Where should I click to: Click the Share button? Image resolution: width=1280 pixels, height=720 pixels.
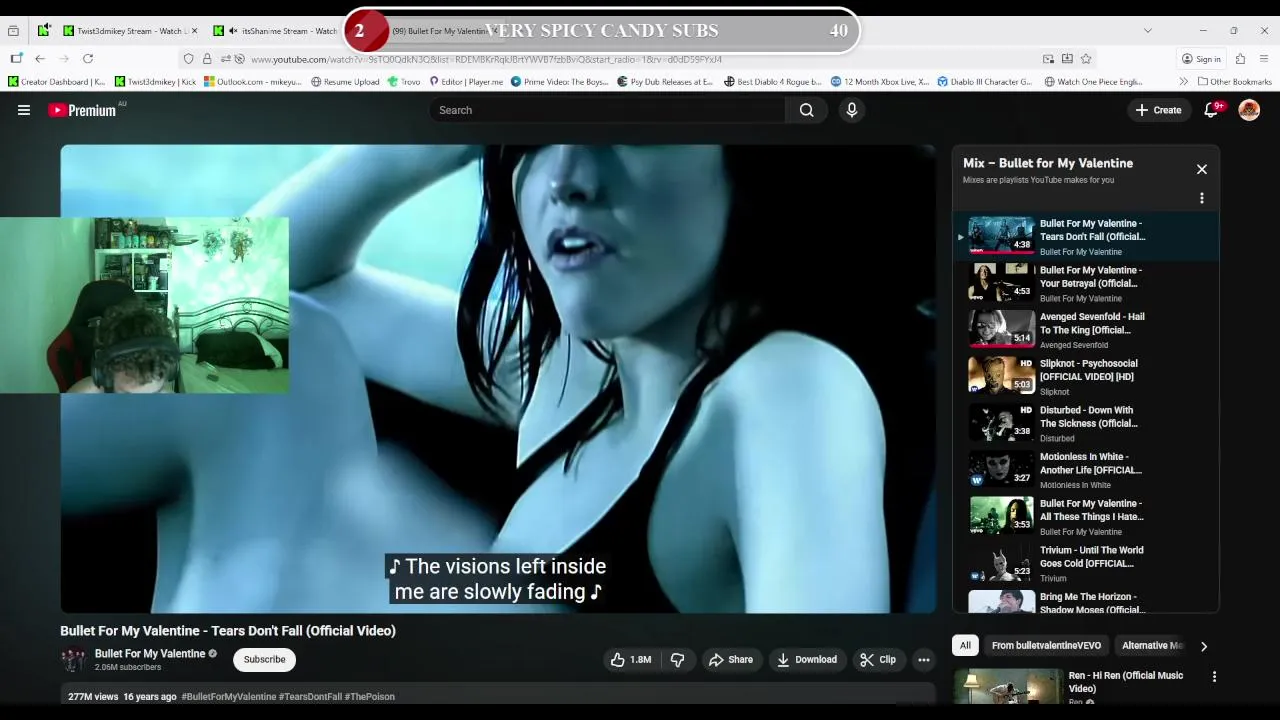(731, 660)
